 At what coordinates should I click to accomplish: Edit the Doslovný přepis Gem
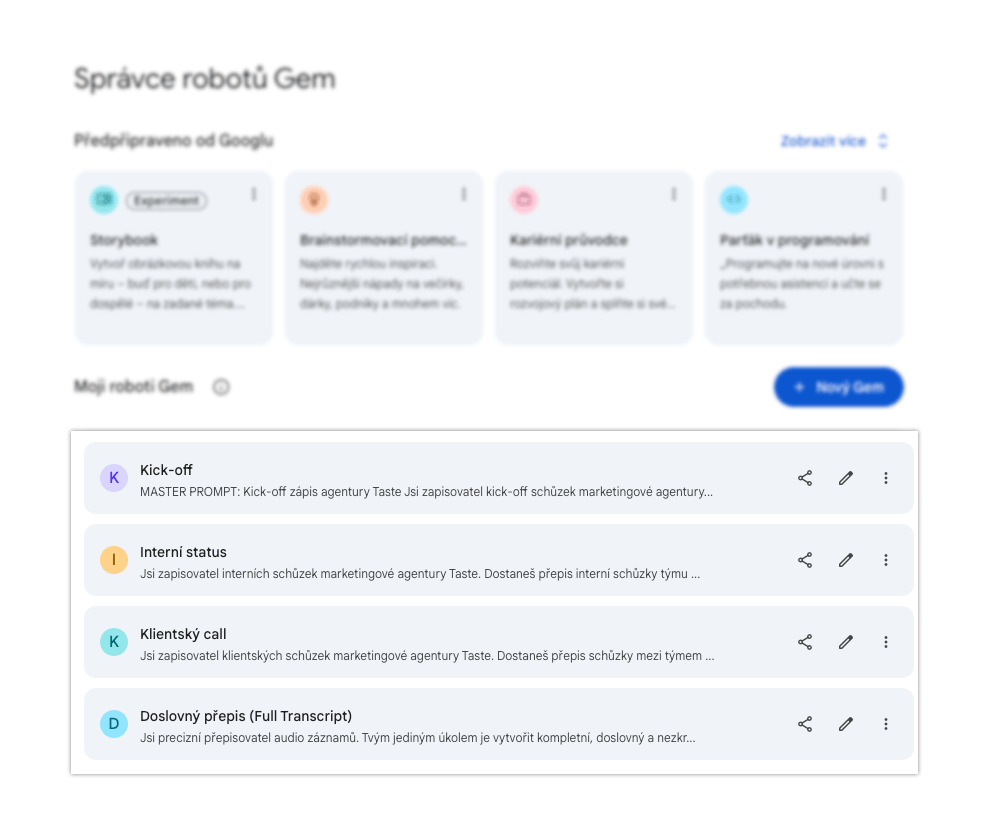(846, 724)
